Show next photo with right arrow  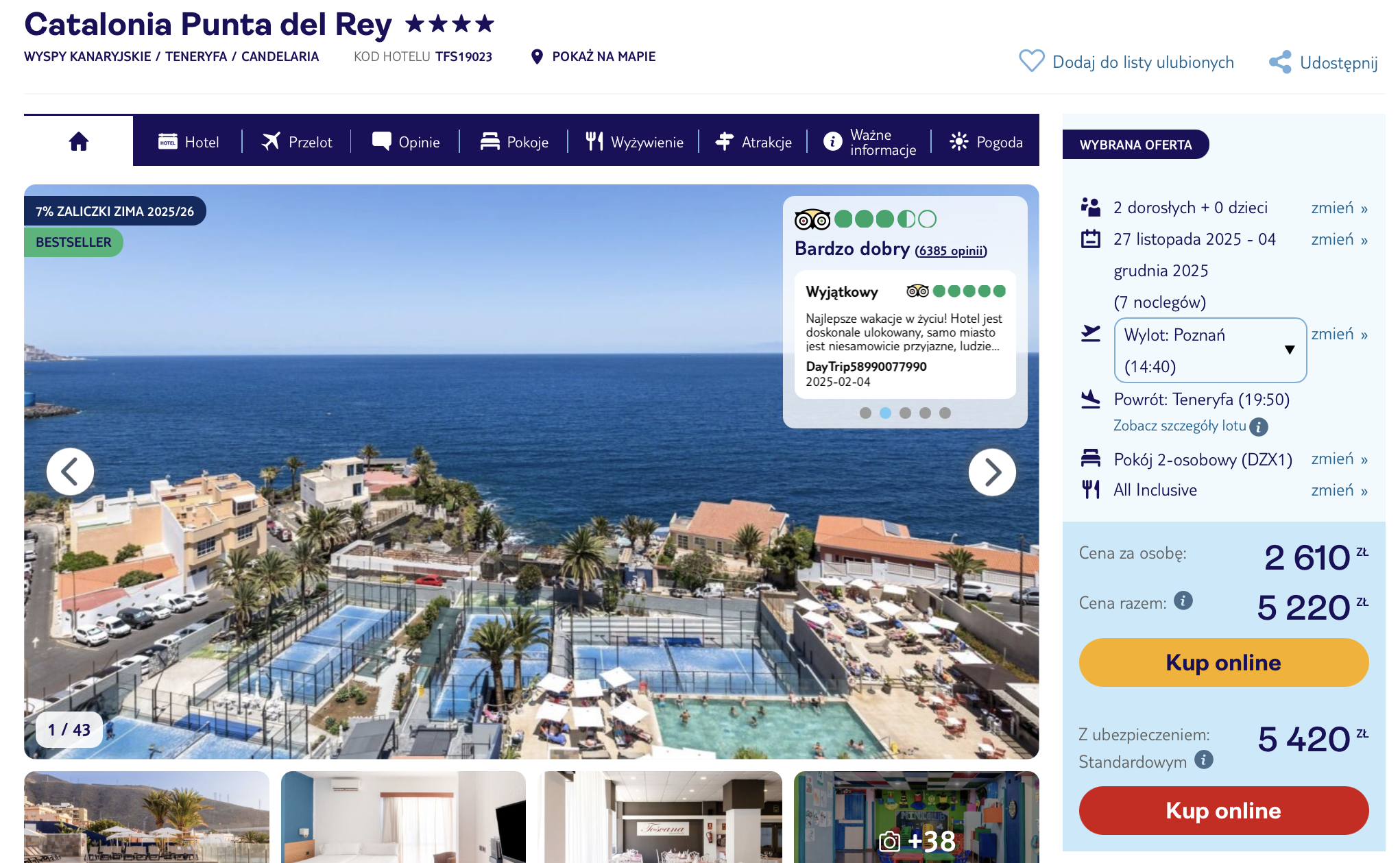coord(991,472)
